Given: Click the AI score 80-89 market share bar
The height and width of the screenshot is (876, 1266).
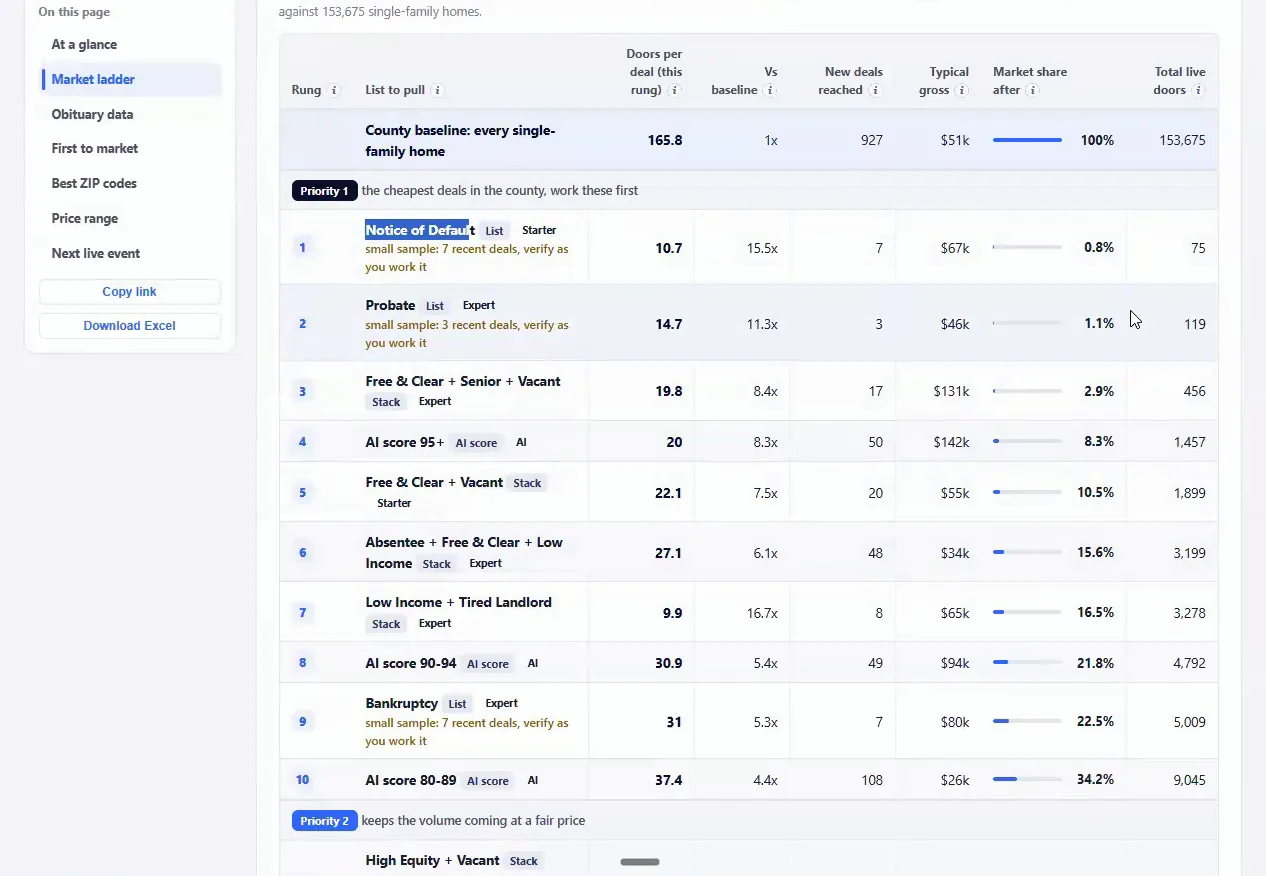Looking at the screenshot, I should click(1027, 779).
